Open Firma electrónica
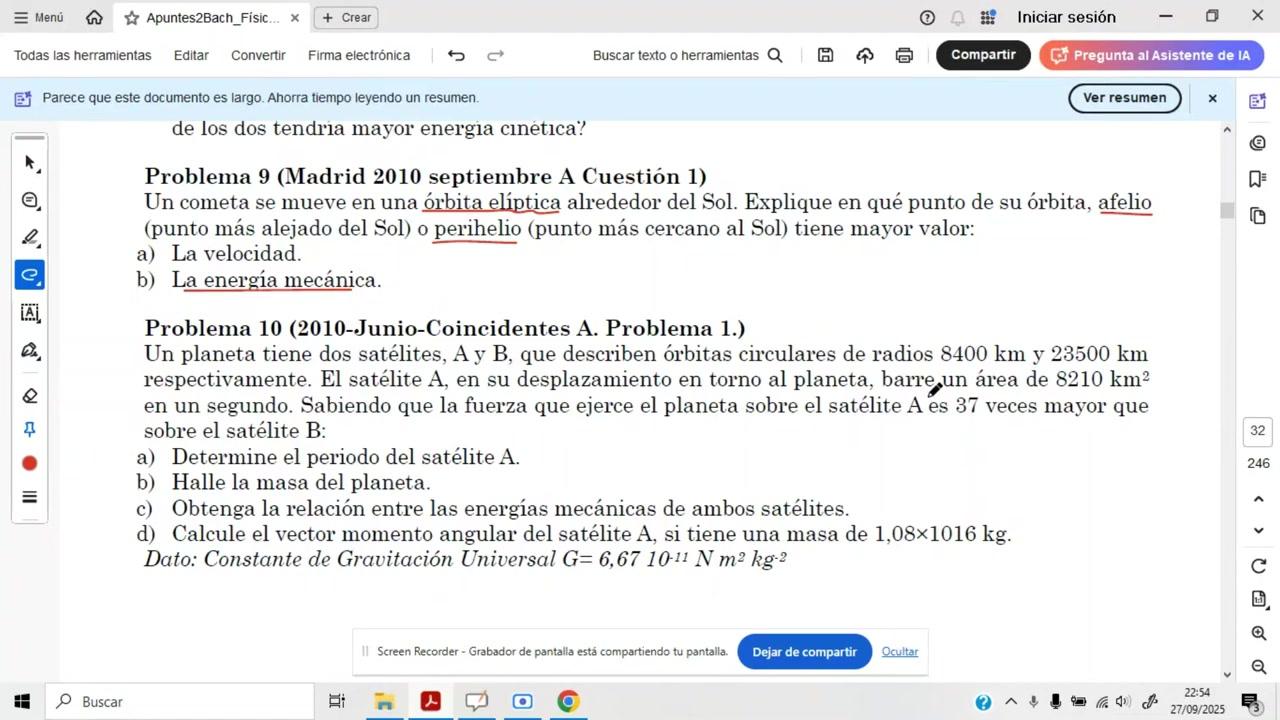1280x720 pixels. (x=359, y=55)
